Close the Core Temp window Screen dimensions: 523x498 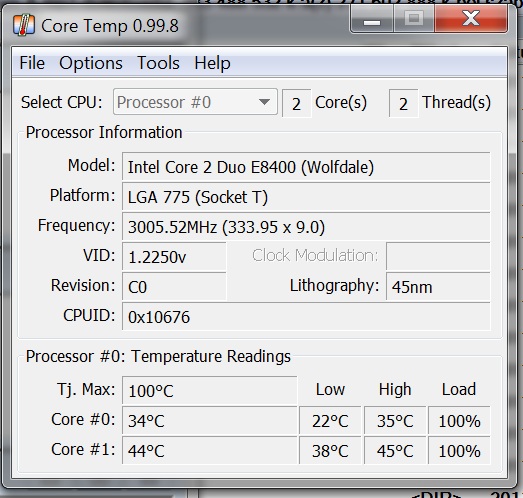click(471, 20)
